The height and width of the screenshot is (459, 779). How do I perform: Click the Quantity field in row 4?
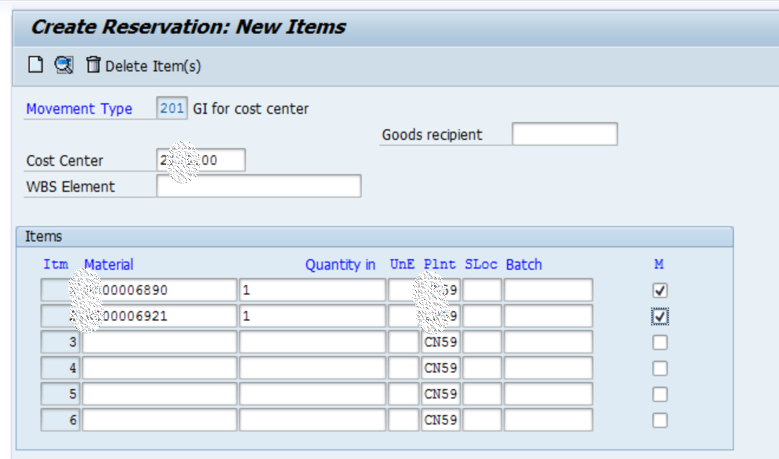(312, 368)
